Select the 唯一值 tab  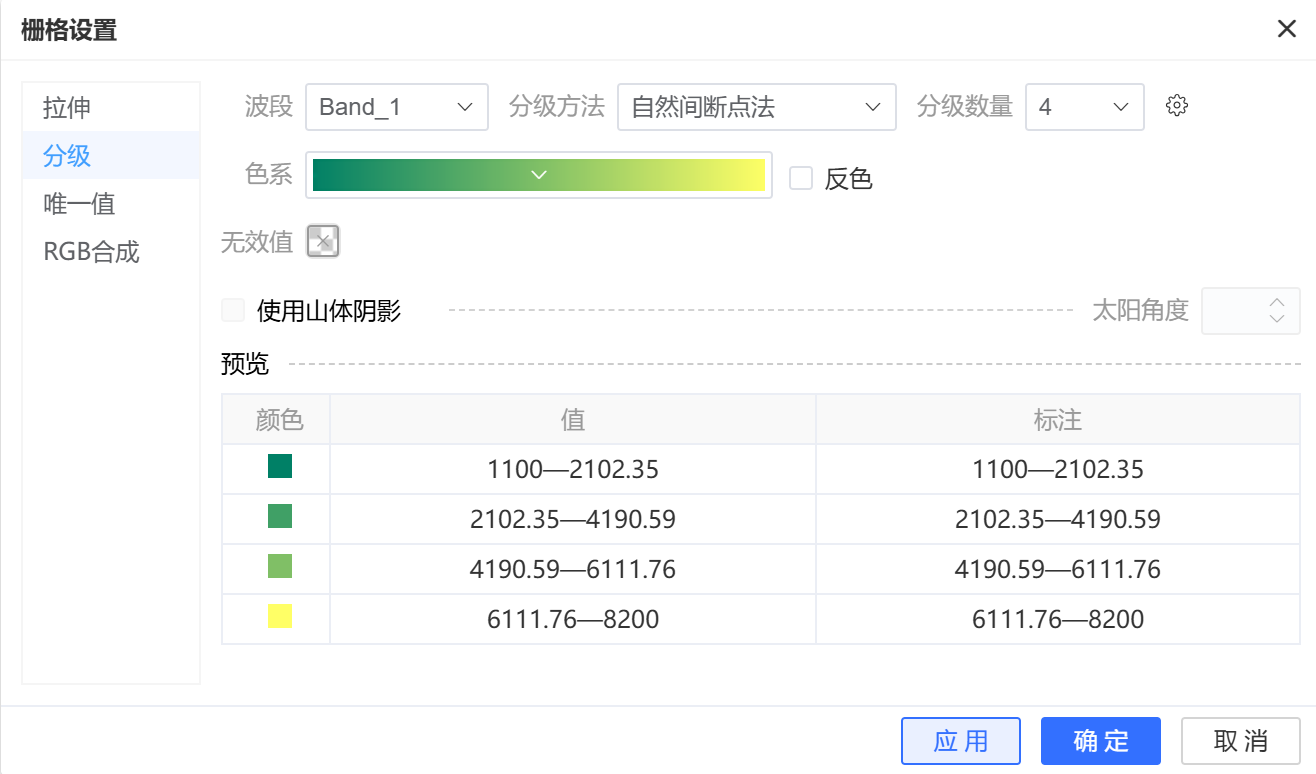(x=80, y=204)
